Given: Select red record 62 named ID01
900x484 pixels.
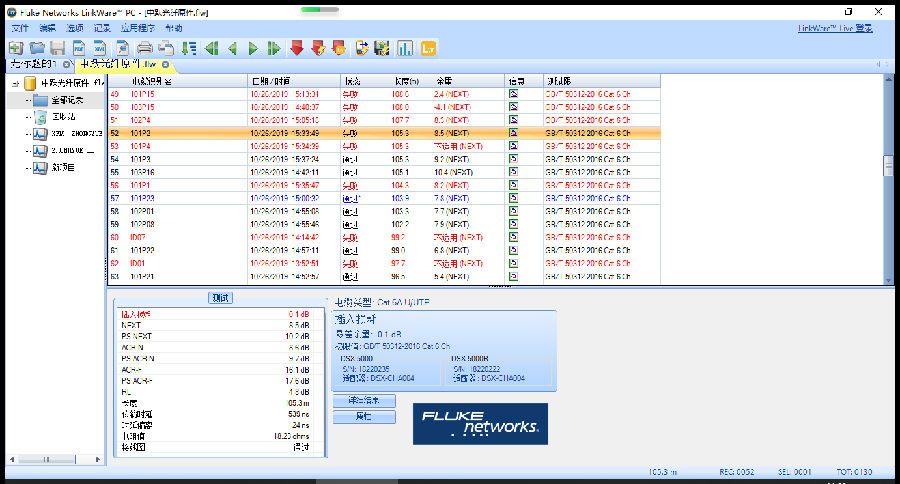Looking at the screenshot, I should pyautogui.click(x=384, y=264).
